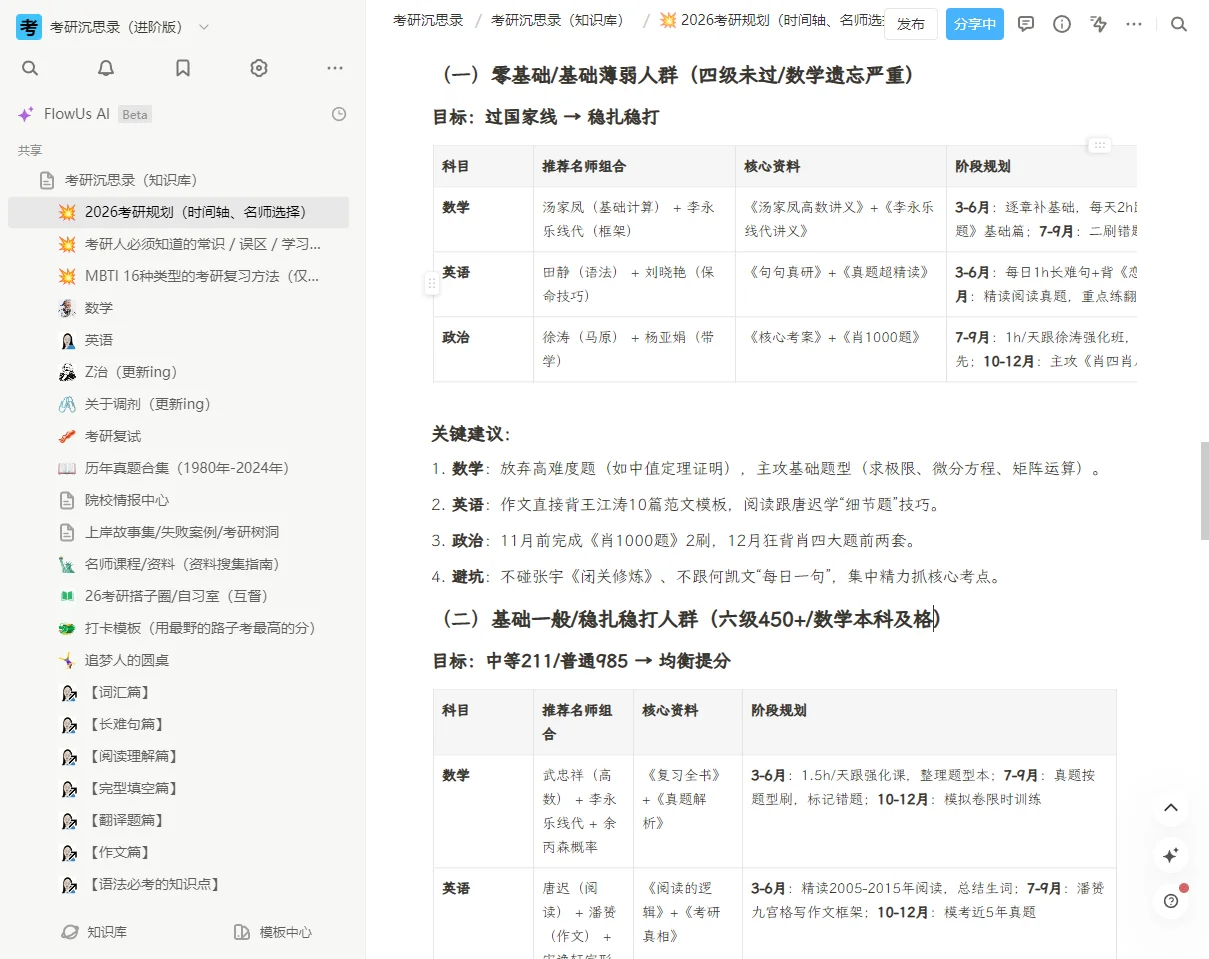Click table cell 《复习全书》+《真题解析》
Image resolution: width=1209 pixels, height=959 pixels.
click(x=688, y=811)
